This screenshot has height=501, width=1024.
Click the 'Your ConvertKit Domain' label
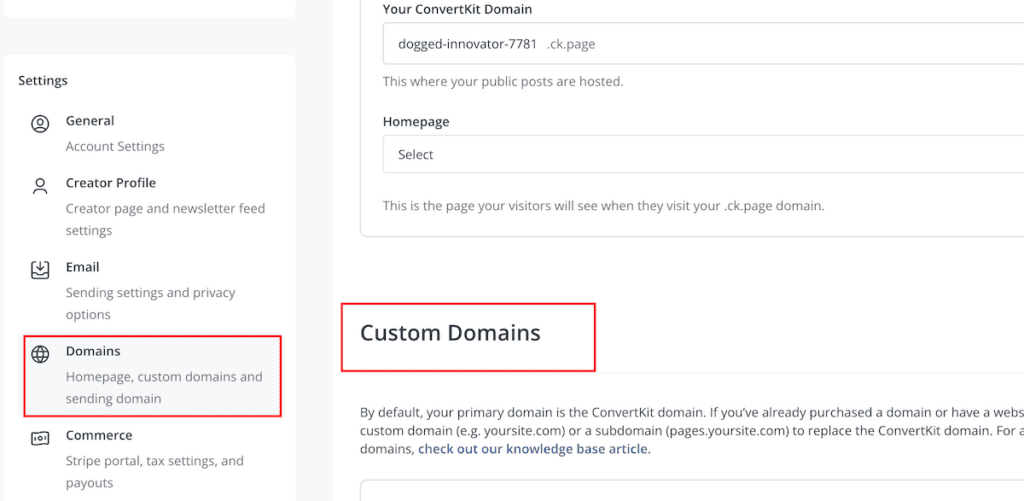[457, 9]
